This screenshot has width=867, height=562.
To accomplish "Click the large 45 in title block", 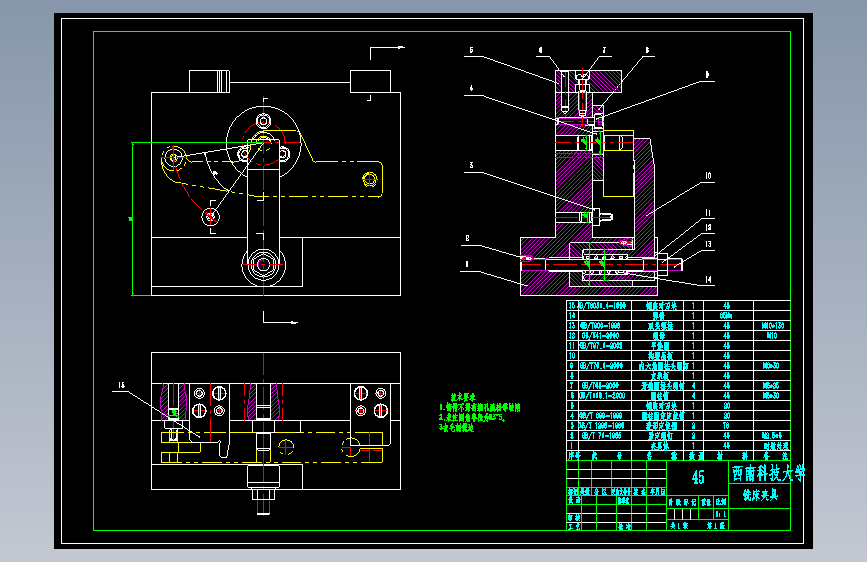I will click(x=698, y=477).
